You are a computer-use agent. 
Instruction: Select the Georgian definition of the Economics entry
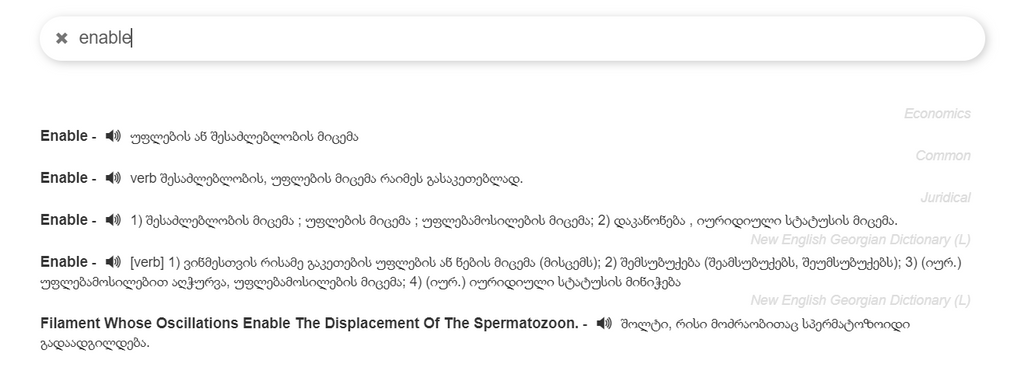point(244,137)
